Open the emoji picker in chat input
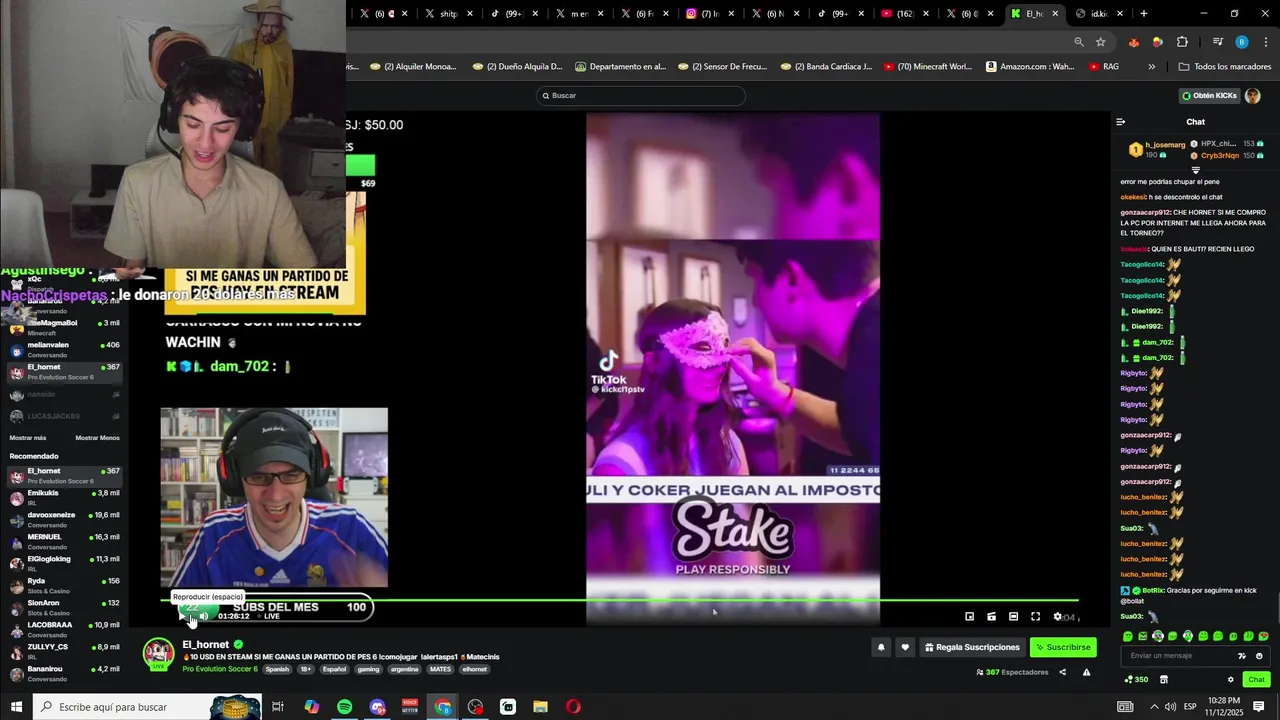The width and height of the screenshot is (1280, 720). [1259, 656]
